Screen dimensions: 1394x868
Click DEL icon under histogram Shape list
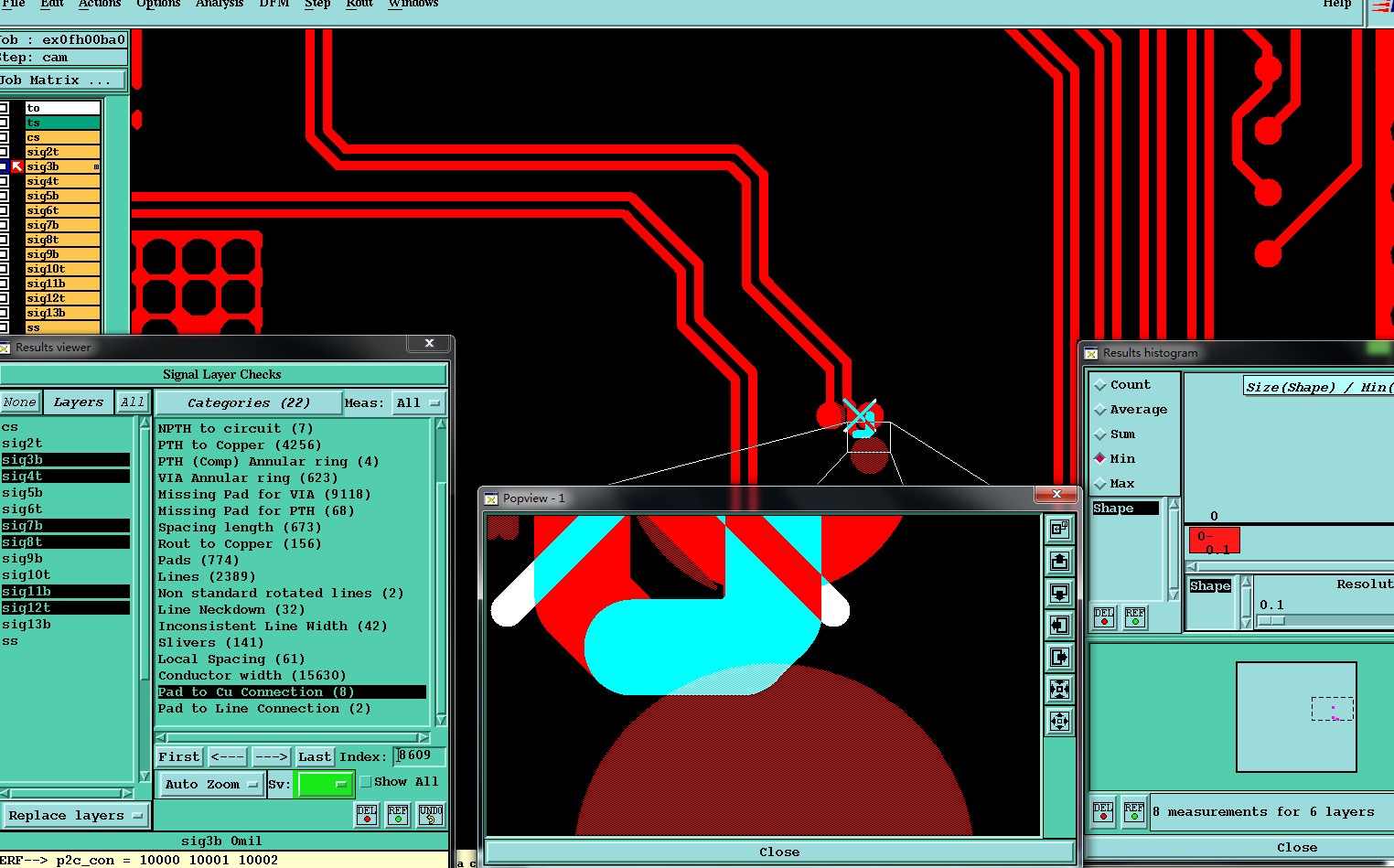(1104, 617)
